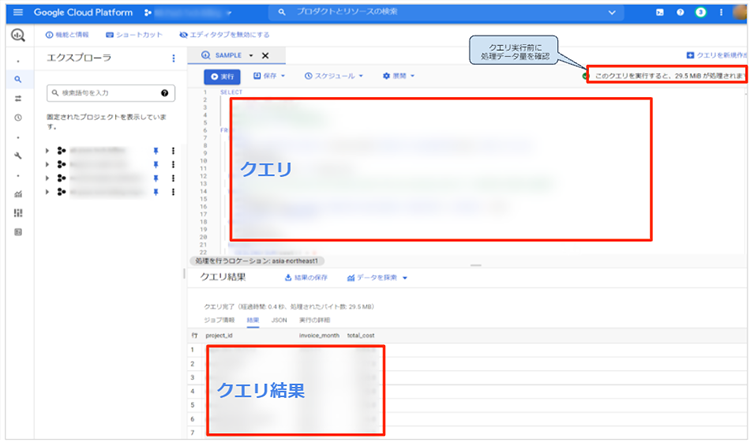The image size is (750, 441).
Task: Click the processing location asia-northeast1 chip
Action: click(257, 261)
